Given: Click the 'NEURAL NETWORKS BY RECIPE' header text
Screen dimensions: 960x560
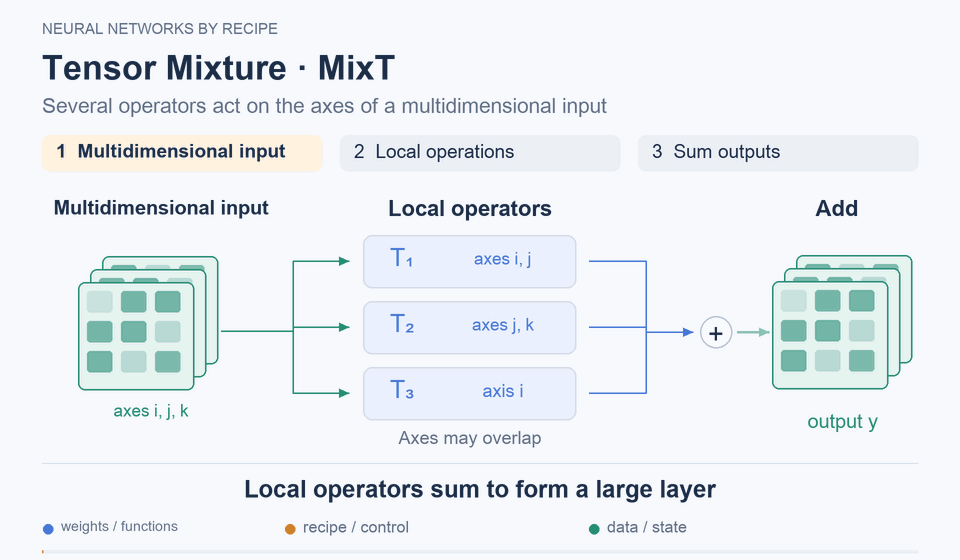Looking at the screenshot, I should 160,29.
